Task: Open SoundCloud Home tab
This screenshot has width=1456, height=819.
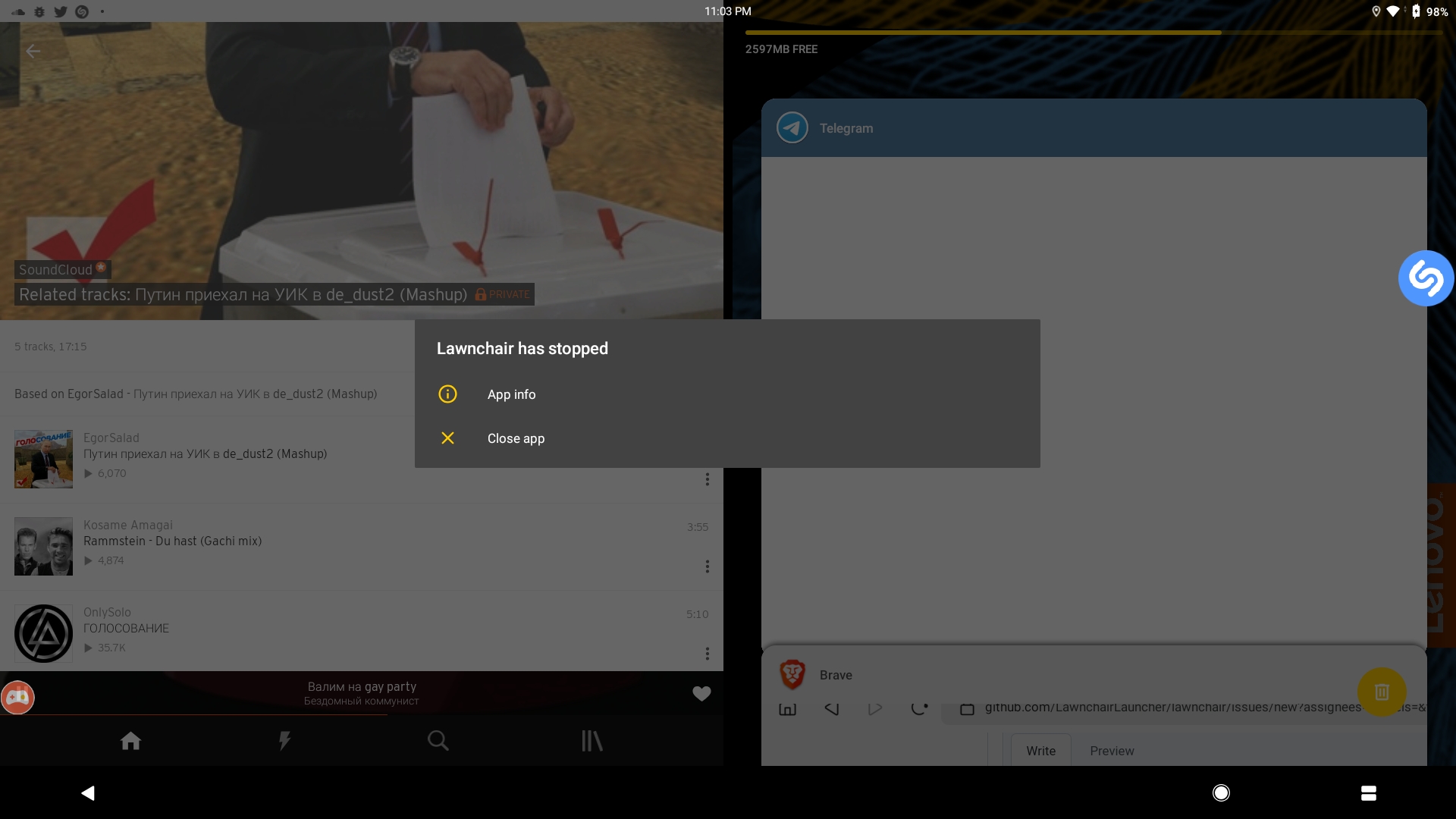Action: (130, 741)
